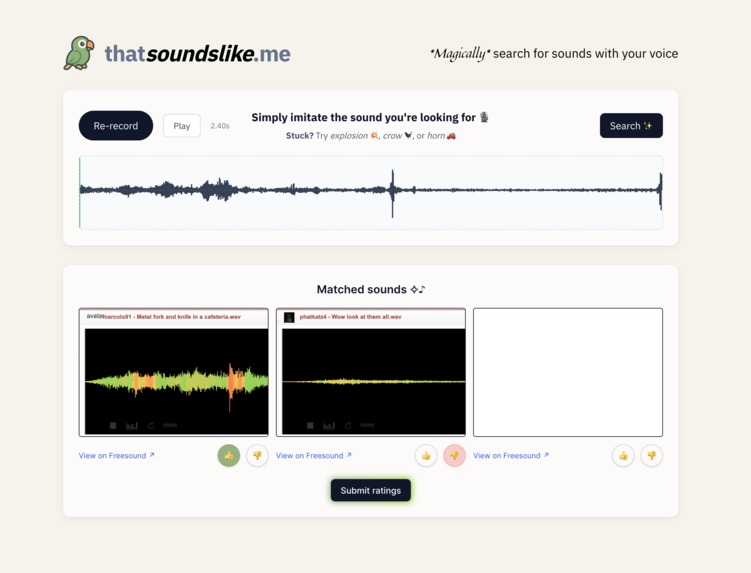
Task: Click the time readout in Metal fork player
Action: coord(170,425)
